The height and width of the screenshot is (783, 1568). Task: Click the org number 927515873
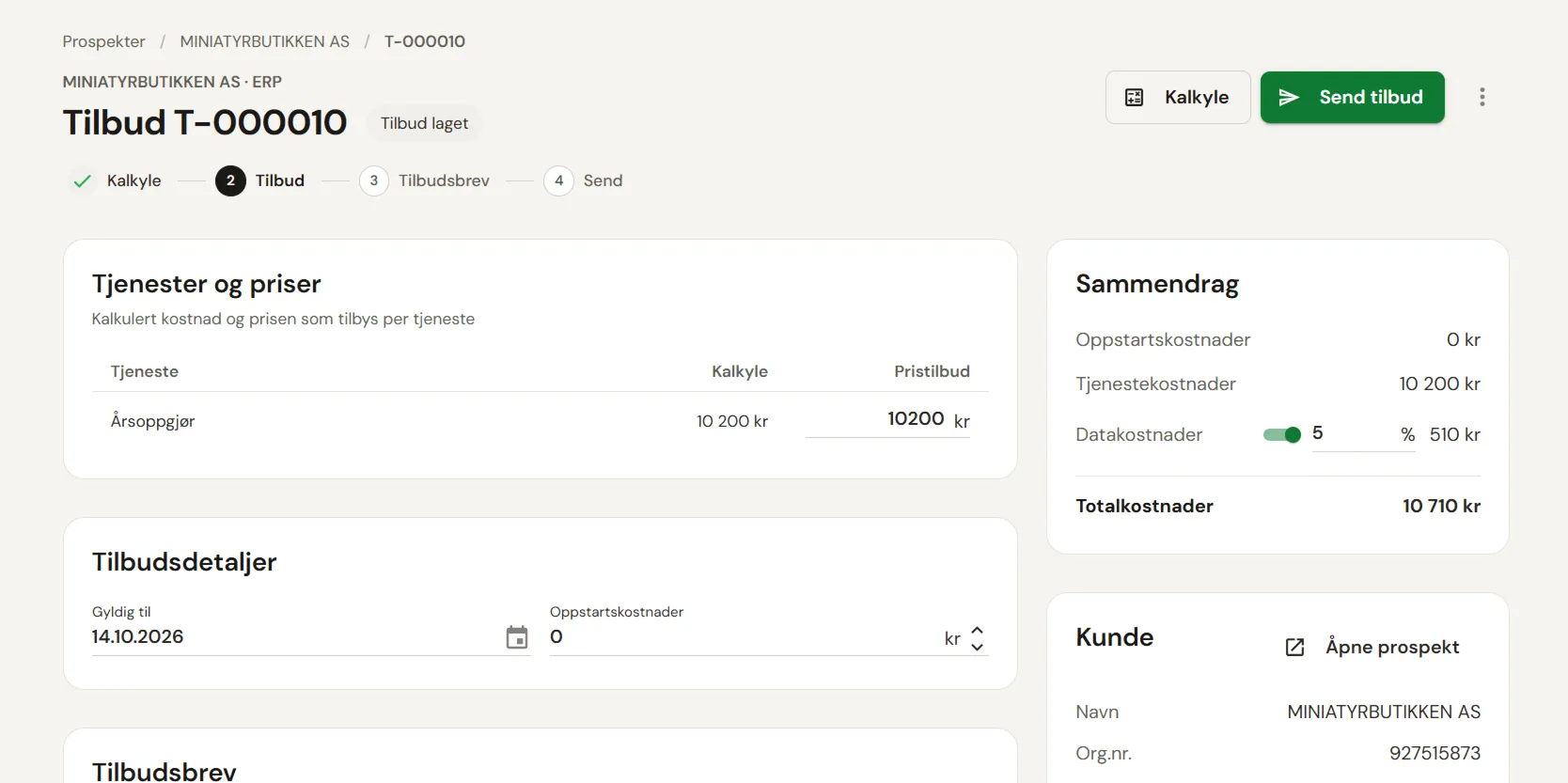point(1435,753)
